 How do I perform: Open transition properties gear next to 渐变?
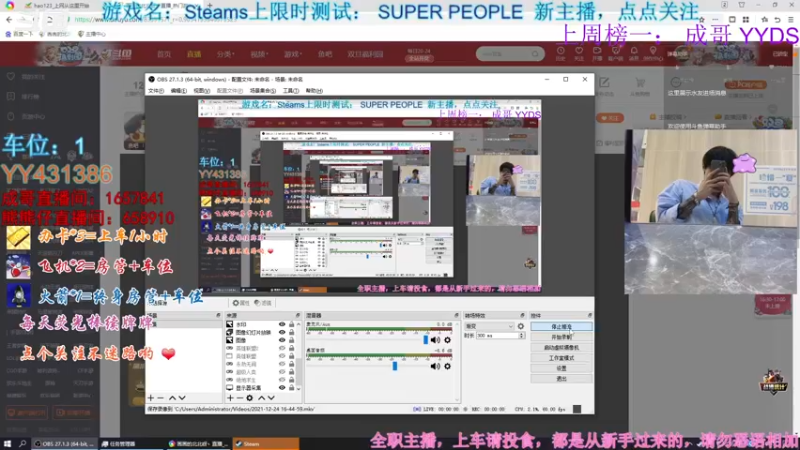(520, 326)
